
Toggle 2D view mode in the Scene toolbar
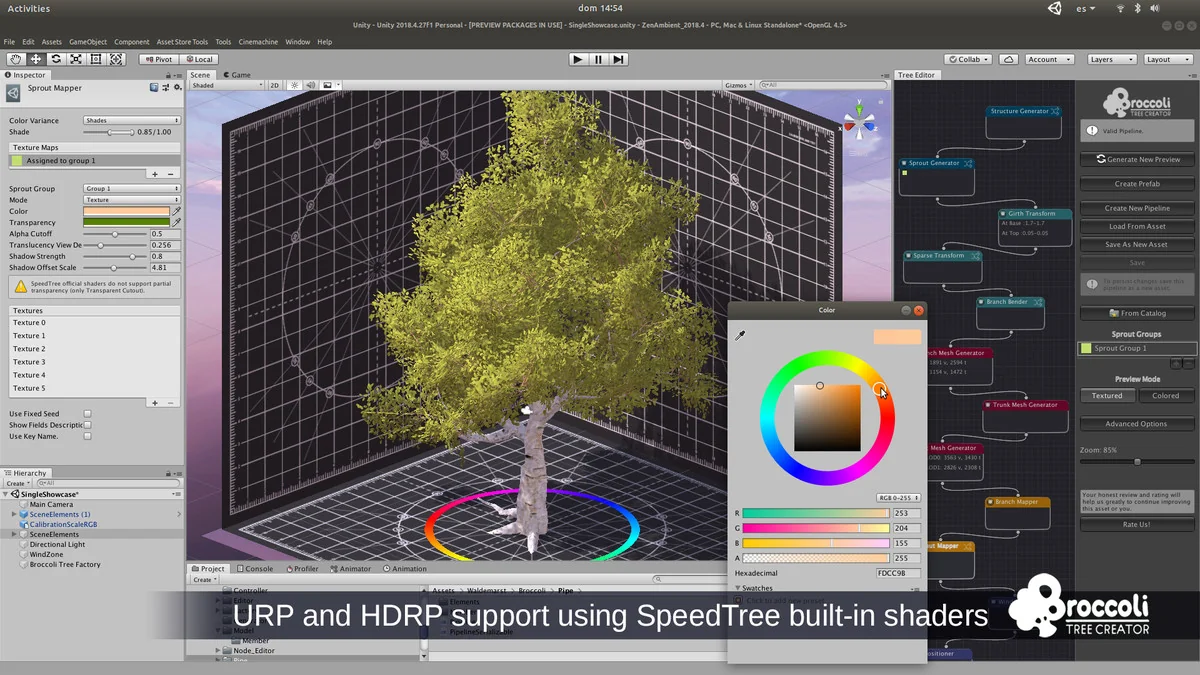point(274,85)
